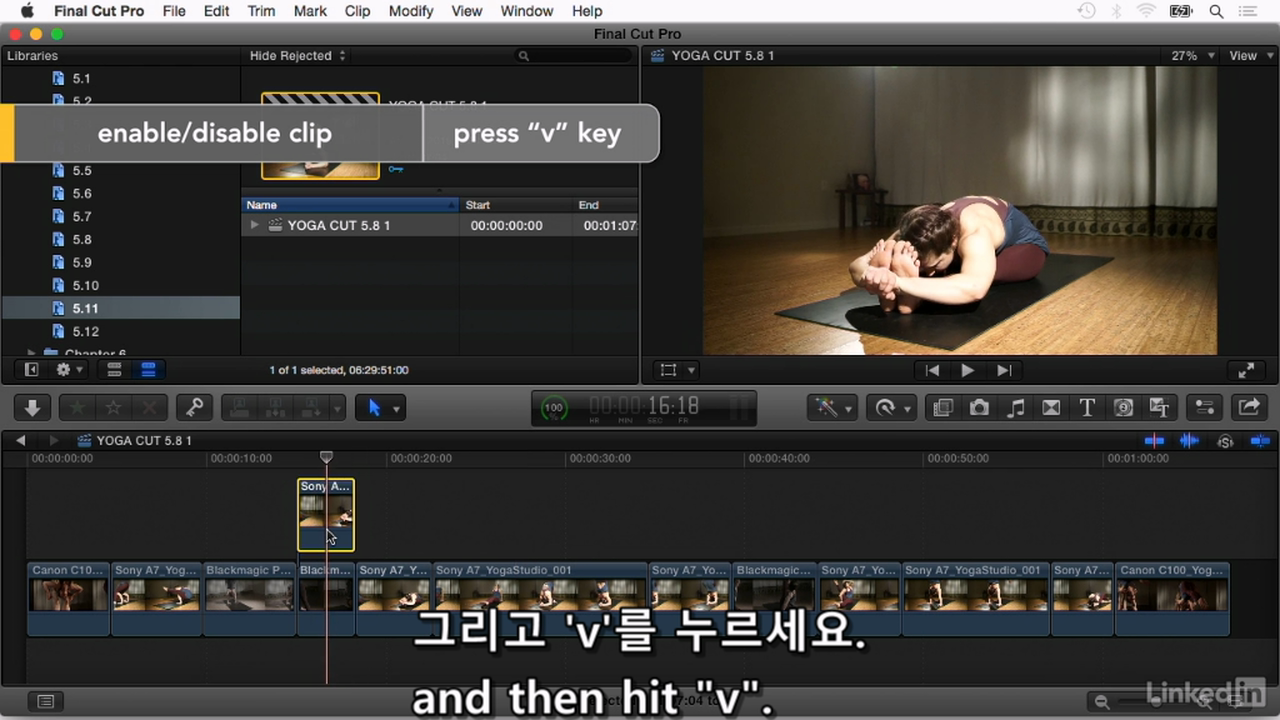The width and height of the screenshot is (1280, 720).
Task: Open the edit options dropdown beside Append
Action: [x=338, y=408]
